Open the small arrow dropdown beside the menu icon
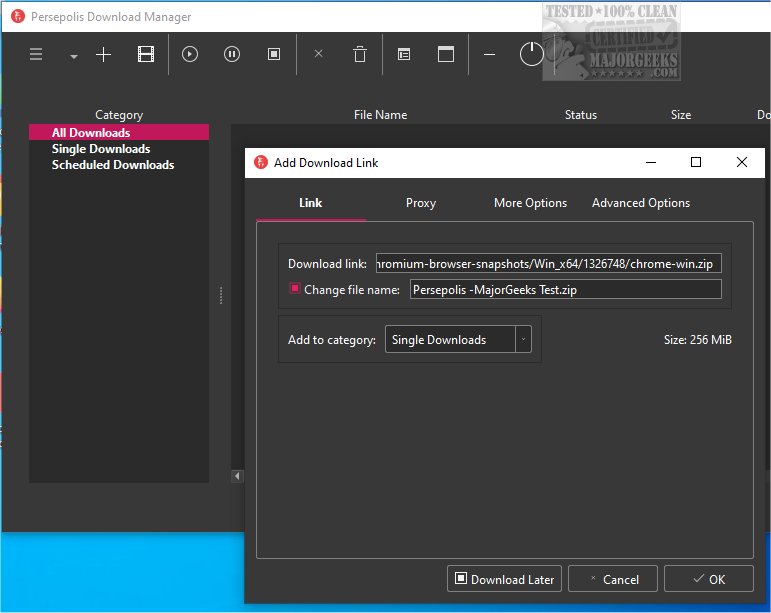 coord(74,57)
